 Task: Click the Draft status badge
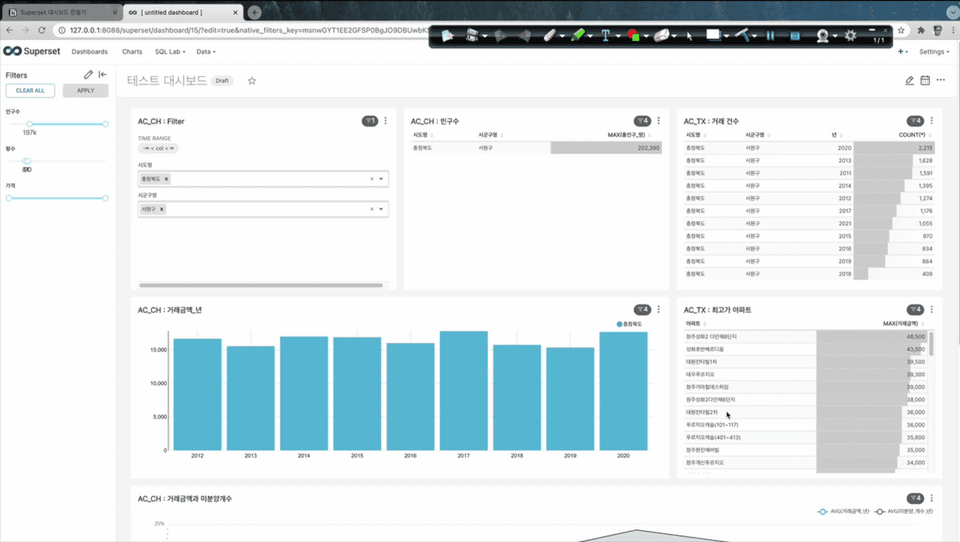[x=222, y=81]
